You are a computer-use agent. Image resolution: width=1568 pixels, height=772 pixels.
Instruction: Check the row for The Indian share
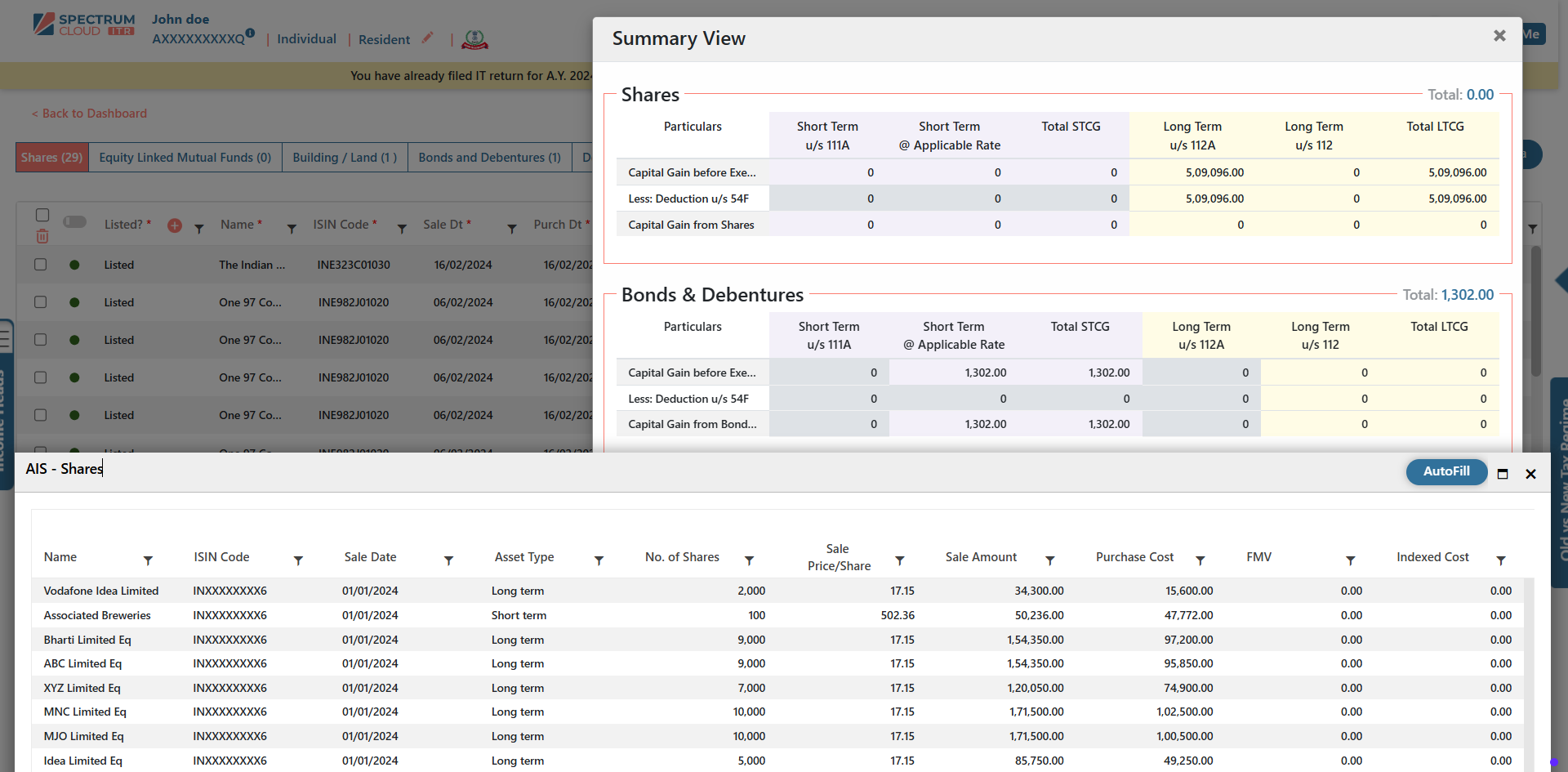pos(41,265)
